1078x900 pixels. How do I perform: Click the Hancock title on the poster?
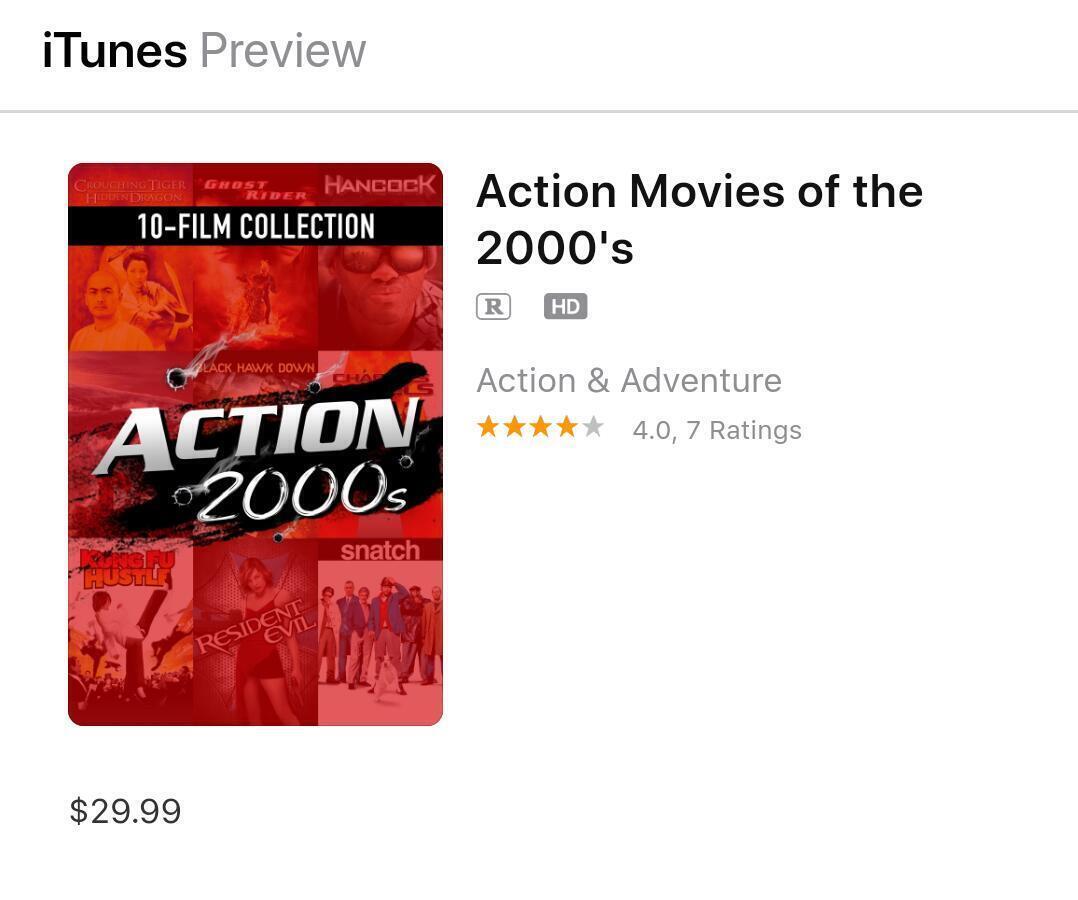(x=380, y=185)
